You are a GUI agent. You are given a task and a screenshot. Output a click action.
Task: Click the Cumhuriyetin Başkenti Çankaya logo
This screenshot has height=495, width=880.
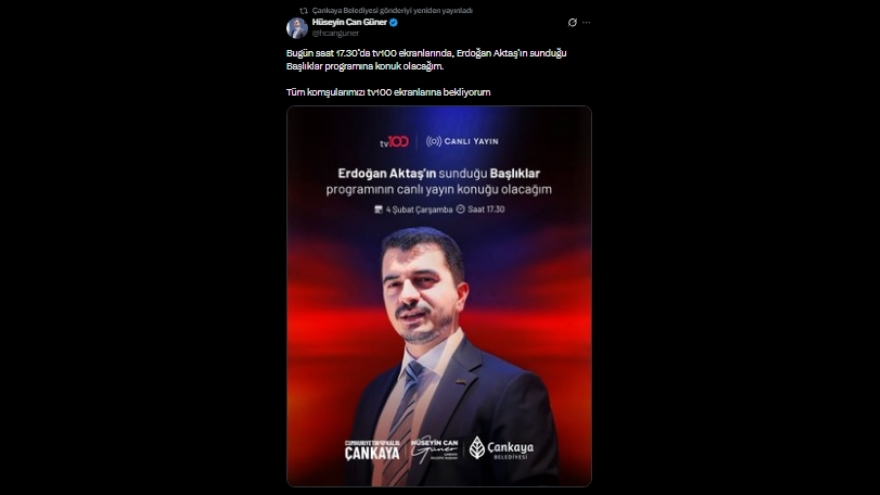(372, 450)
